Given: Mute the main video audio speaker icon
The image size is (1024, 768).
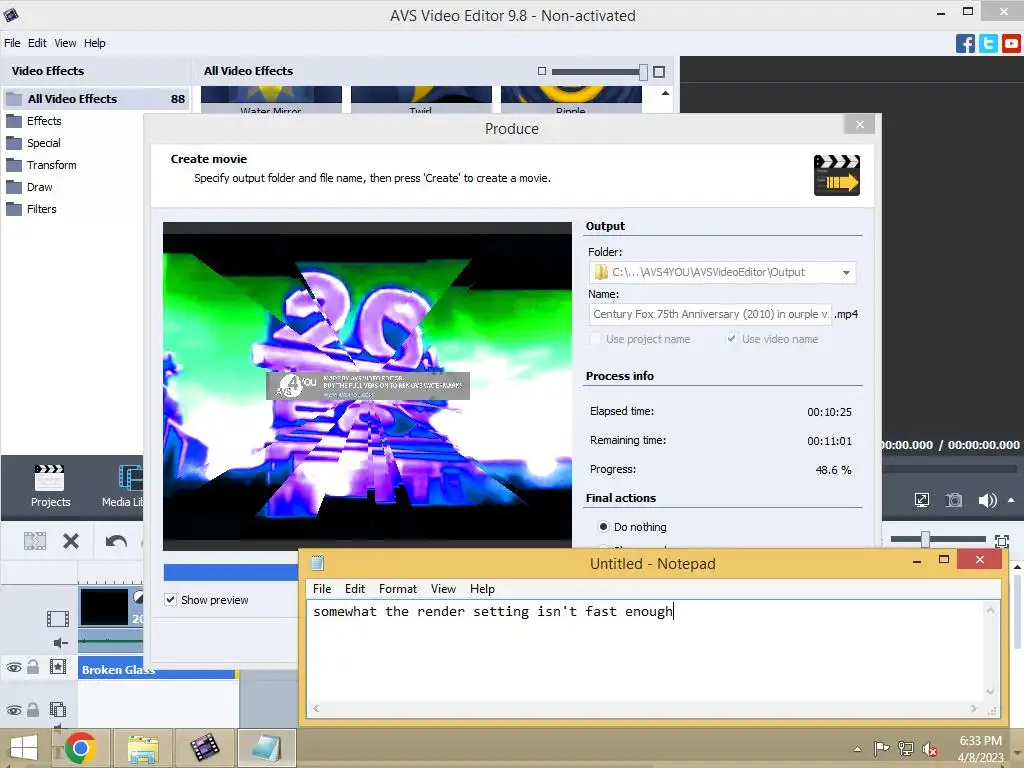Looking at the screenshot, I should (x=60, y=643).
